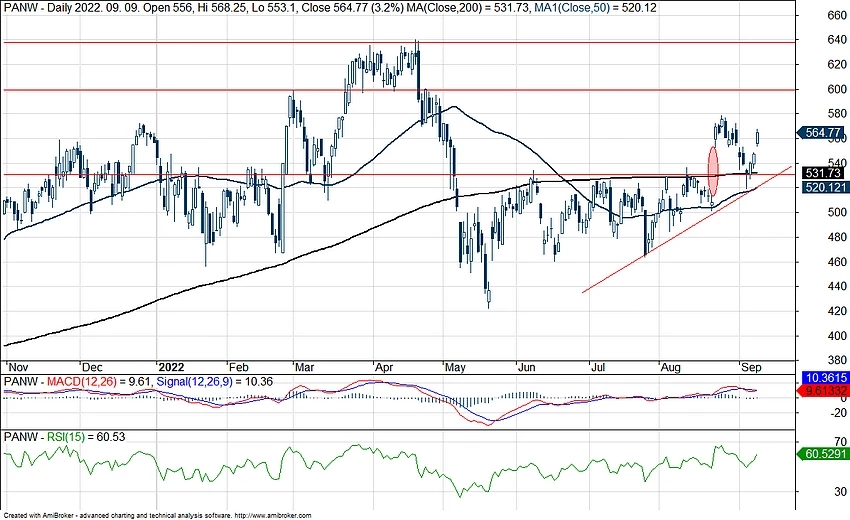Click the red 9.61332 MACD value label
The image size is (850, 520).
click(x=825, y=390)
